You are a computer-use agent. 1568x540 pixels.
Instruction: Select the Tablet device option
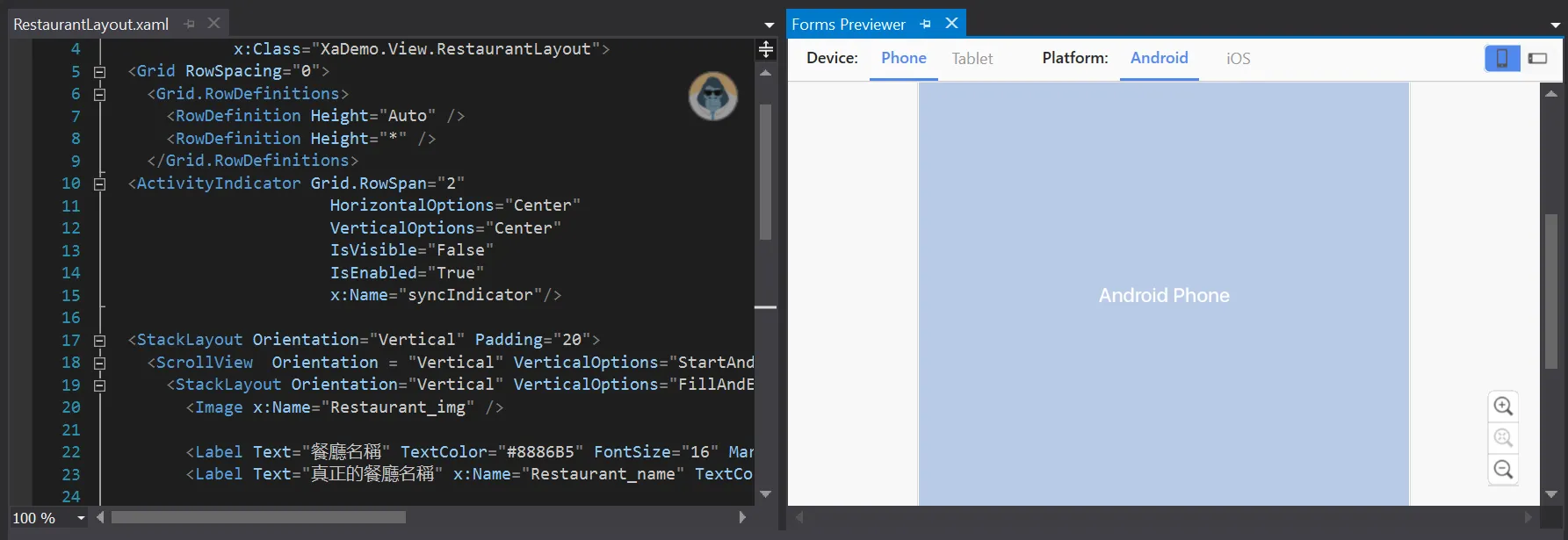tap(972, 58)
